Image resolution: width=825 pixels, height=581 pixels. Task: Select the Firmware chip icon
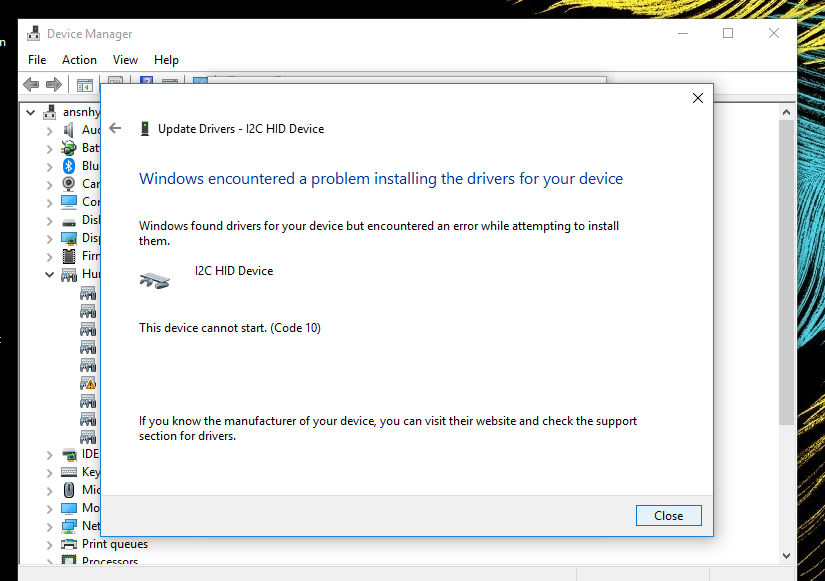pyautogui.click(x=69, y=256)
